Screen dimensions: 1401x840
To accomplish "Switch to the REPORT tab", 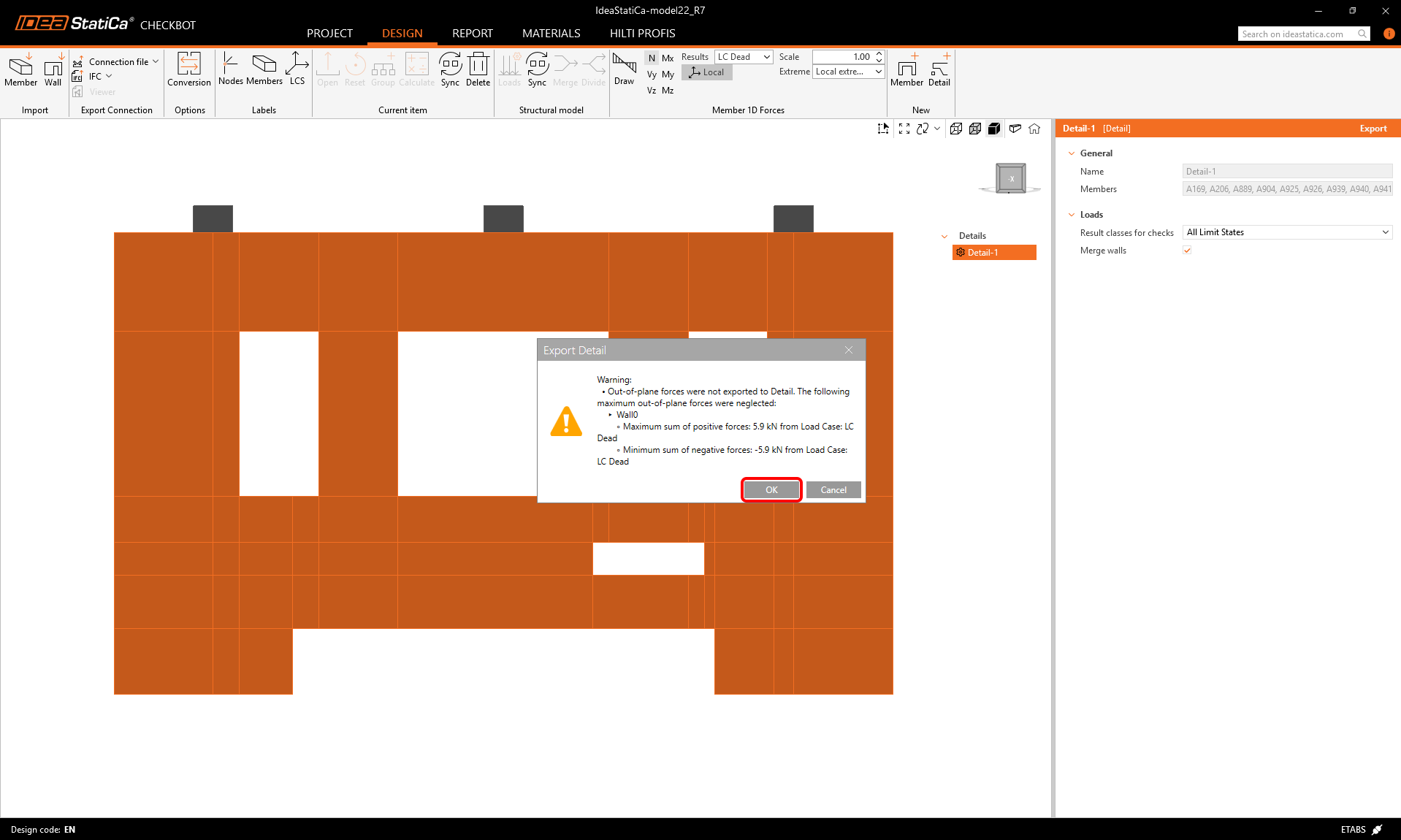I will pos(472,34).
